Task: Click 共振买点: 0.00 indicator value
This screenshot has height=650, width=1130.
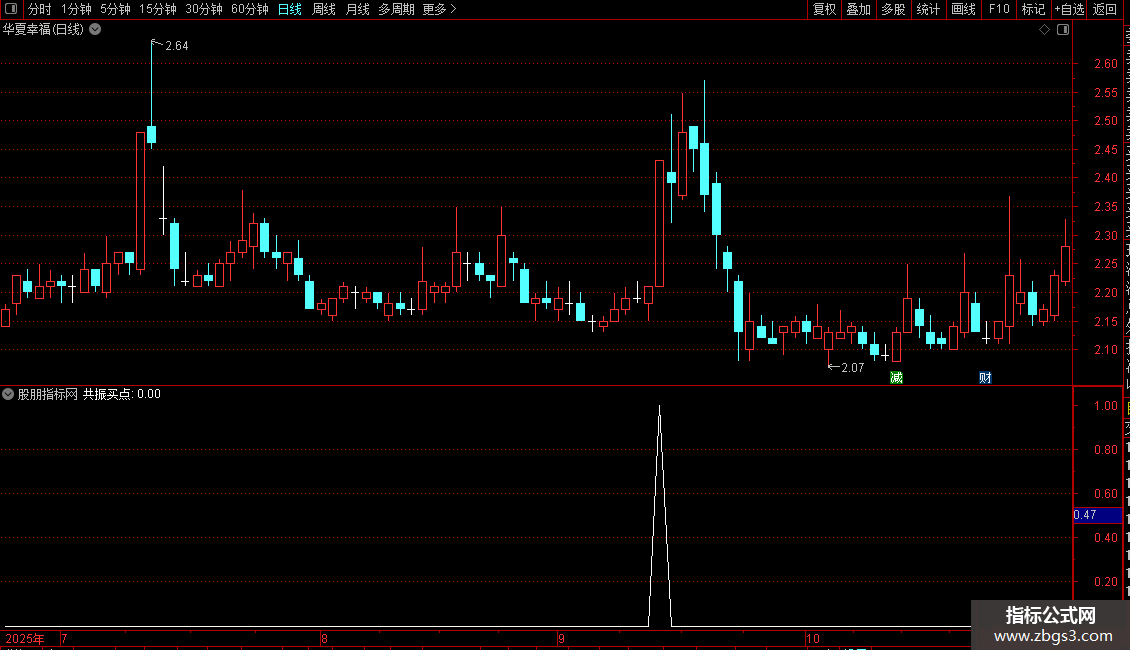Action: 122,394
